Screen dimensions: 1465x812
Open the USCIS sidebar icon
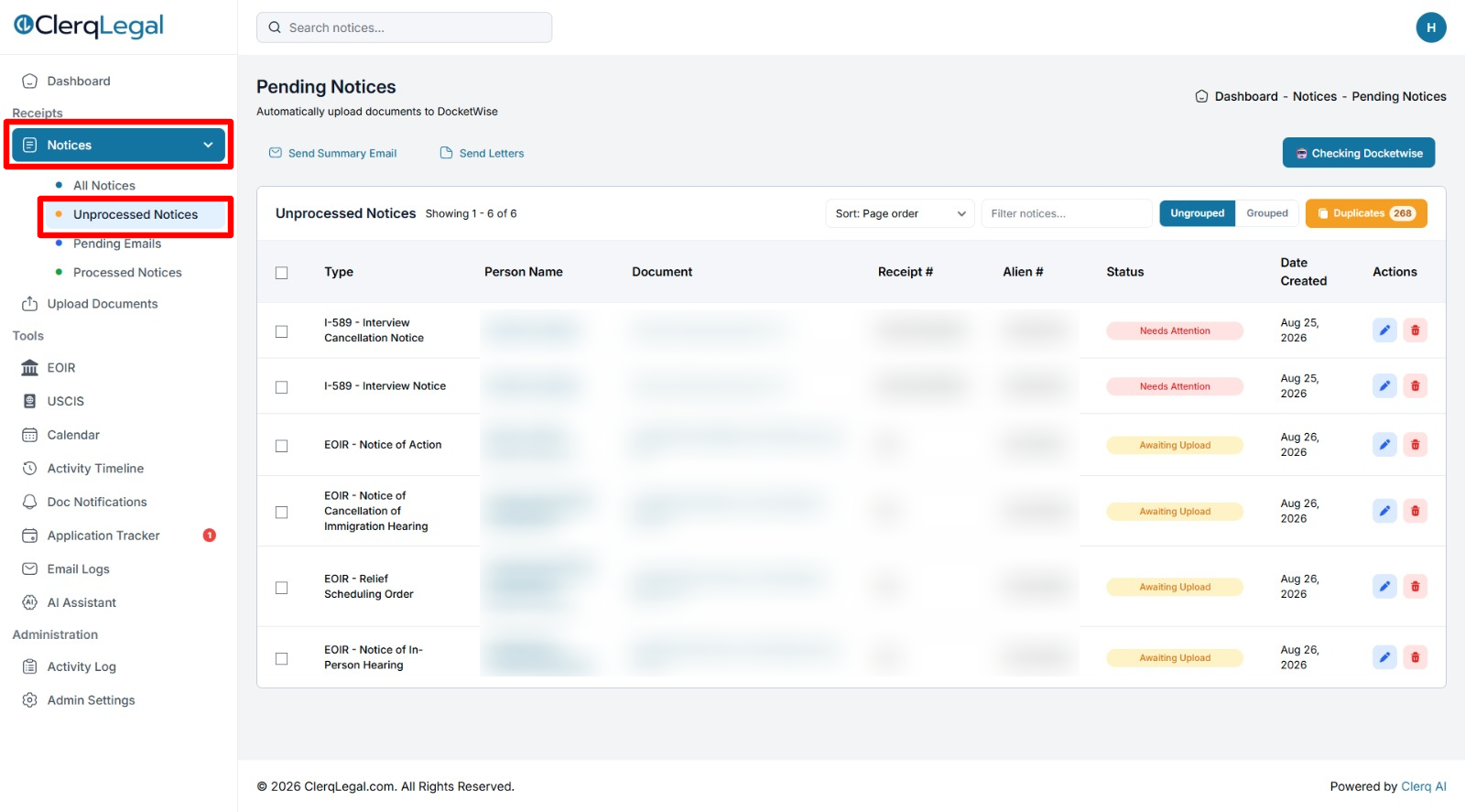coord(29,401)
